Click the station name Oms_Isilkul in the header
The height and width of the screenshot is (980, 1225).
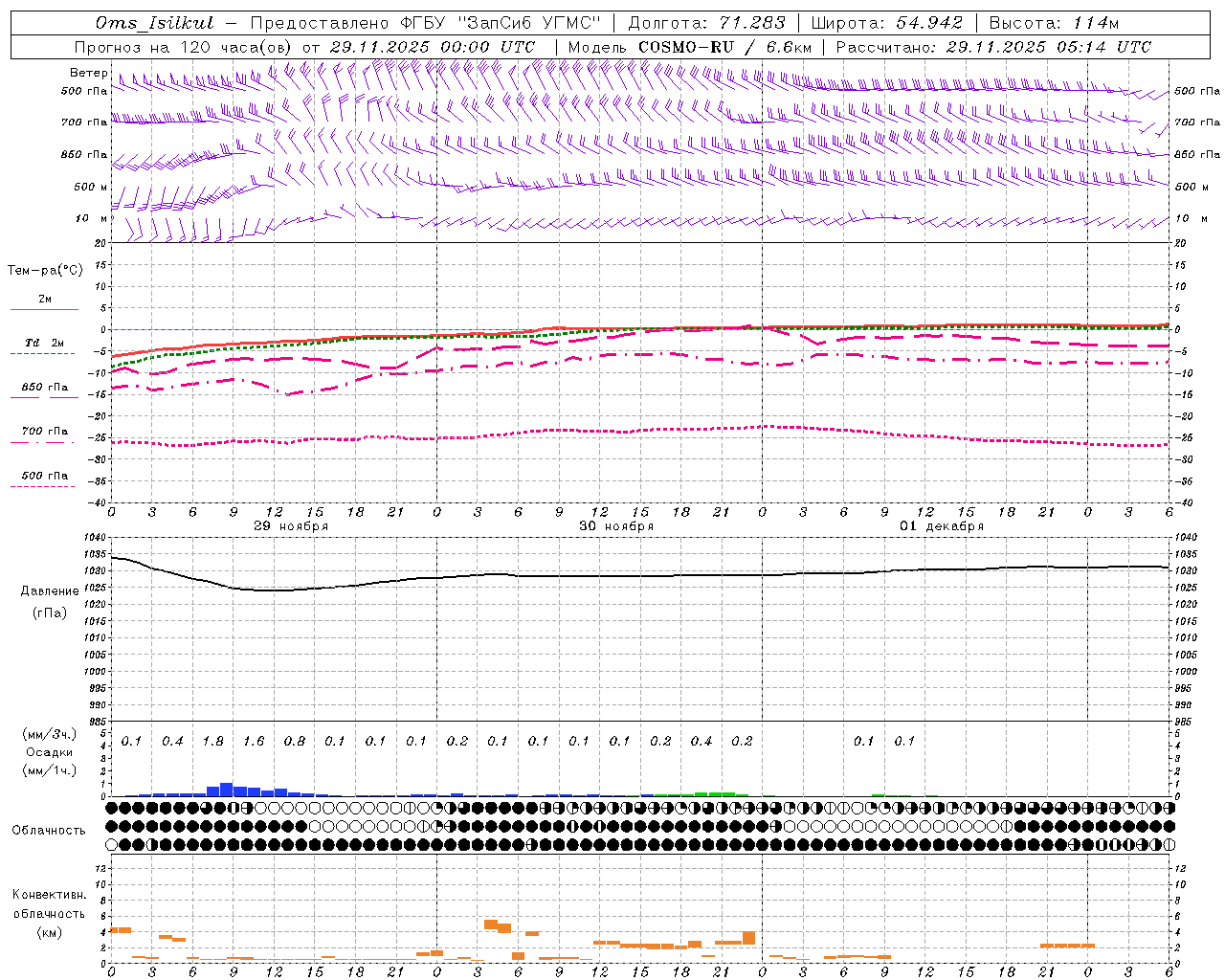click(154, 23)
